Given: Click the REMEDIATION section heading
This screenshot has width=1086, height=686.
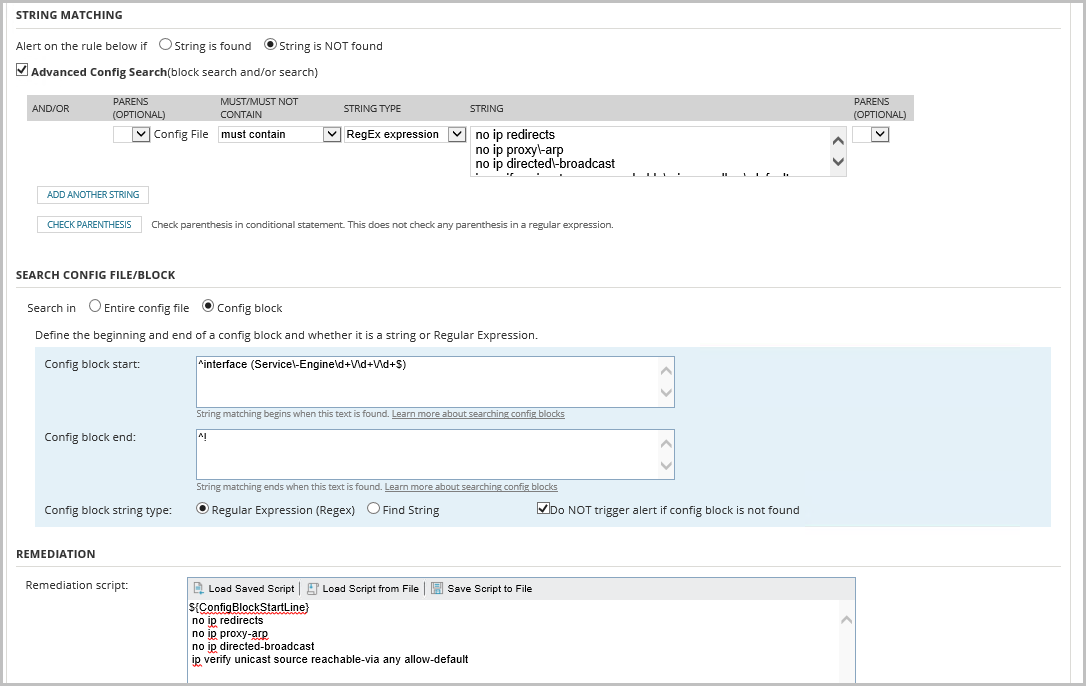Looking at the screenshot, I should click(x=55, y=554).
